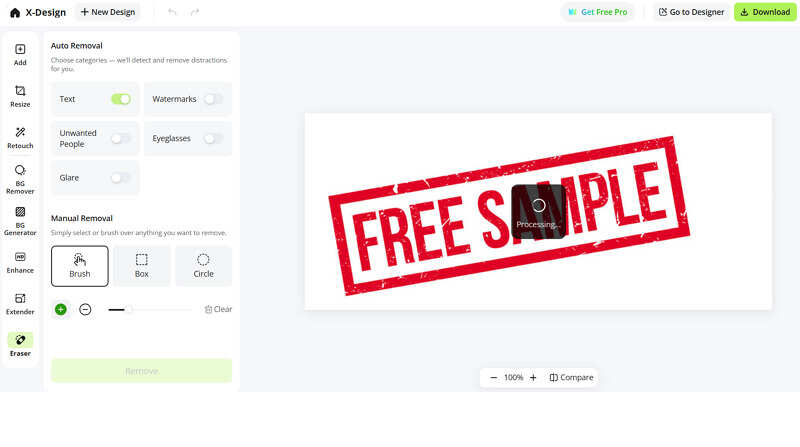Choose the Circle manual removal mode

pos(203,266)
